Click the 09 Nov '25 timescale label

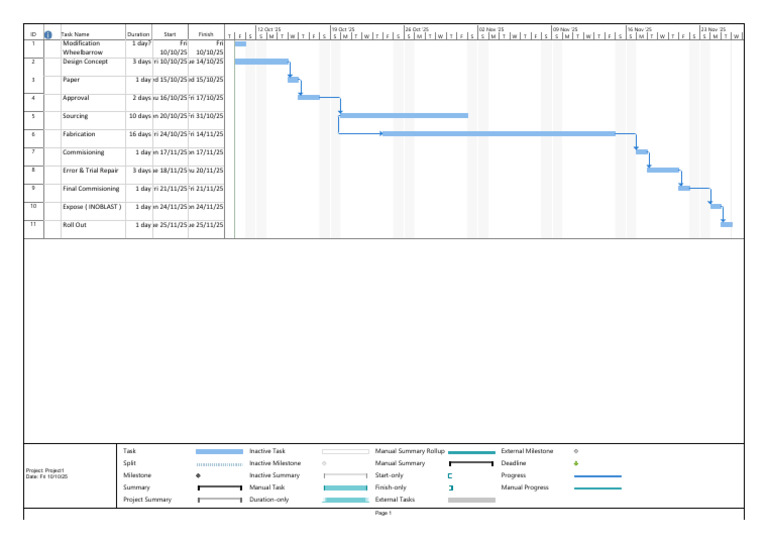click(x=565, y=29)
